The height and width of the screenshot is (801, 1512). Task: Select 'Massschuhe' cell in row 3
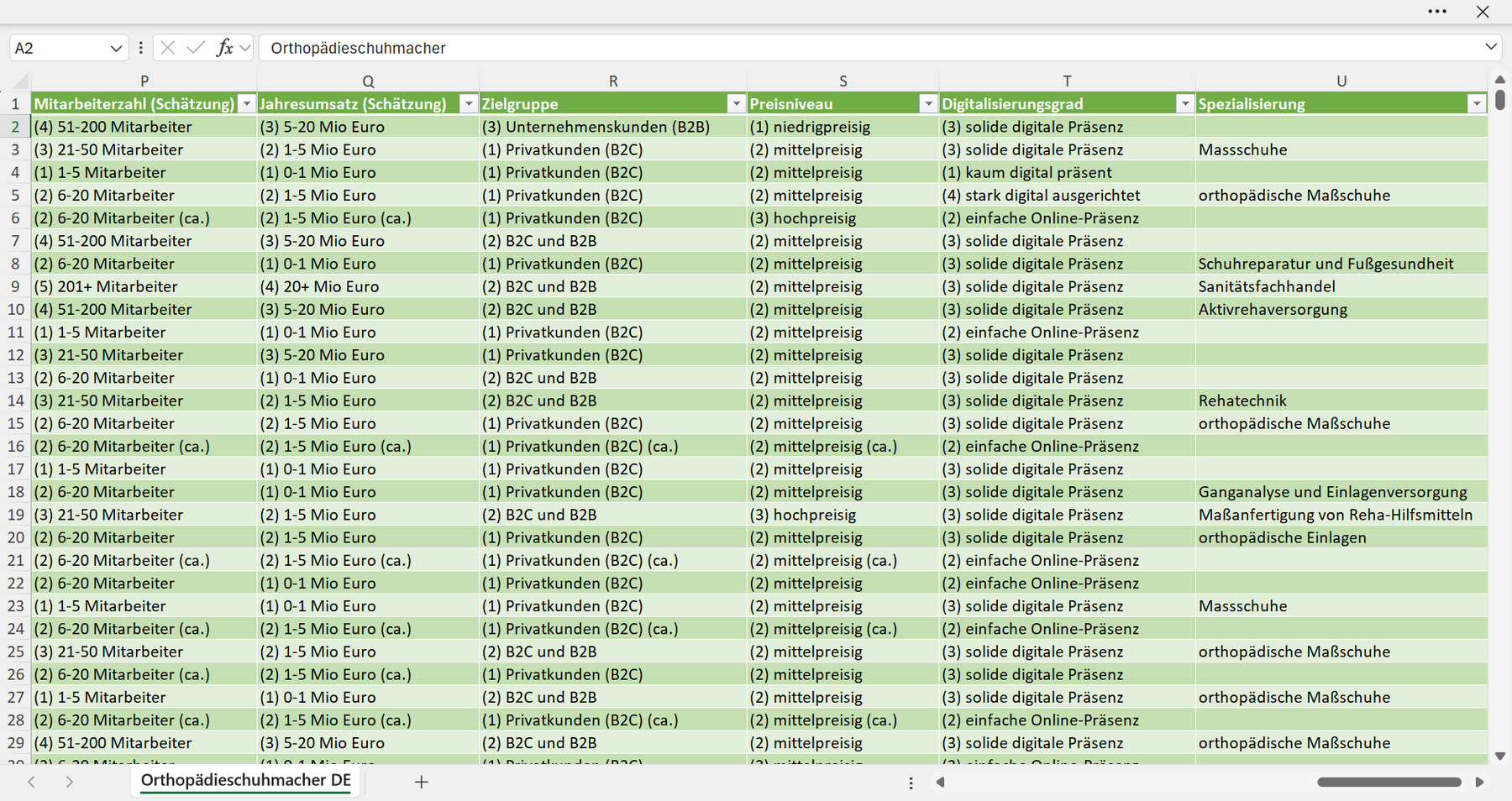click(1341, 149)
